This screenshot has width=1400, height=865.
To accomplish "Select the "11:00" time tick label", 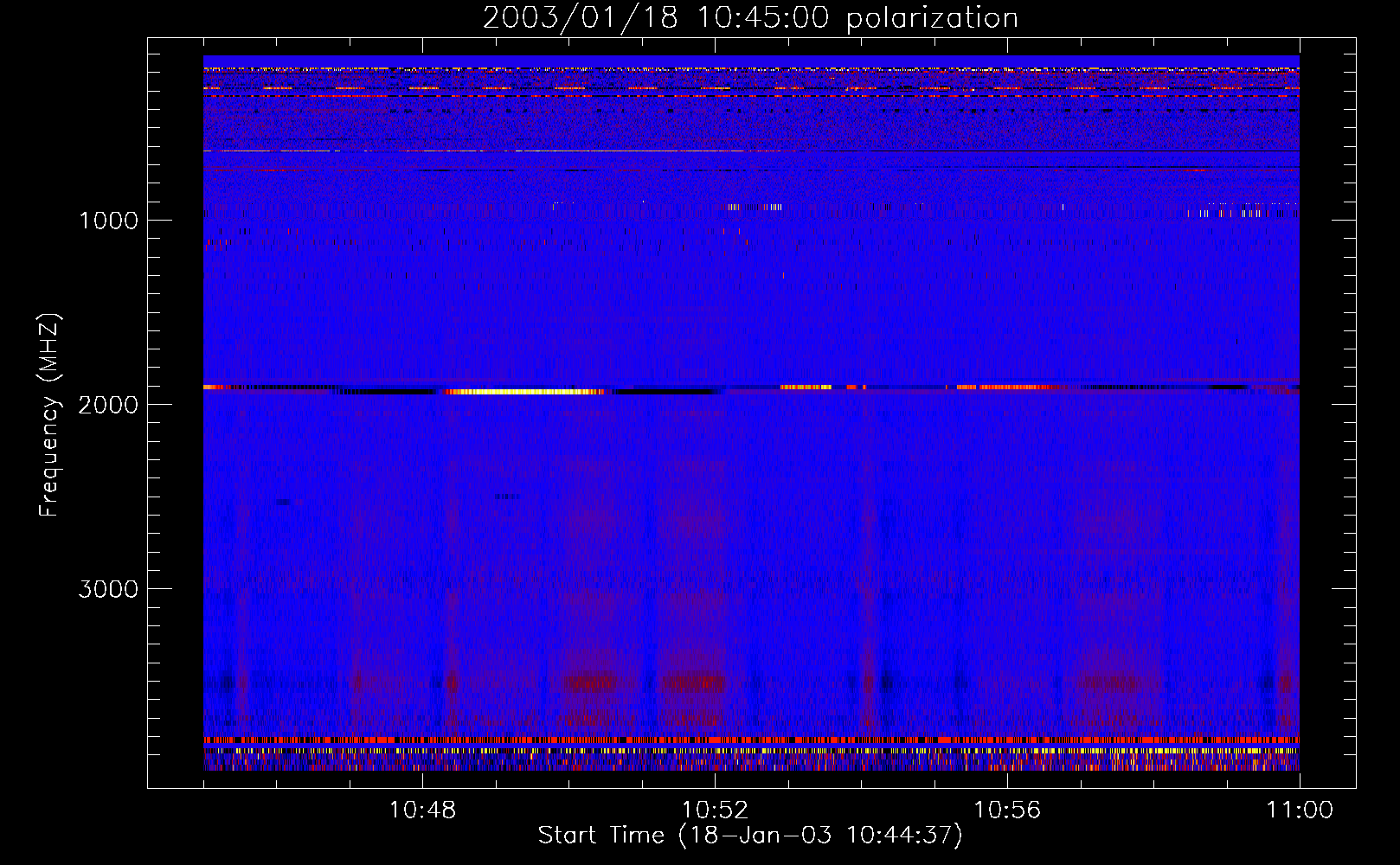I will coord(1300,810).
